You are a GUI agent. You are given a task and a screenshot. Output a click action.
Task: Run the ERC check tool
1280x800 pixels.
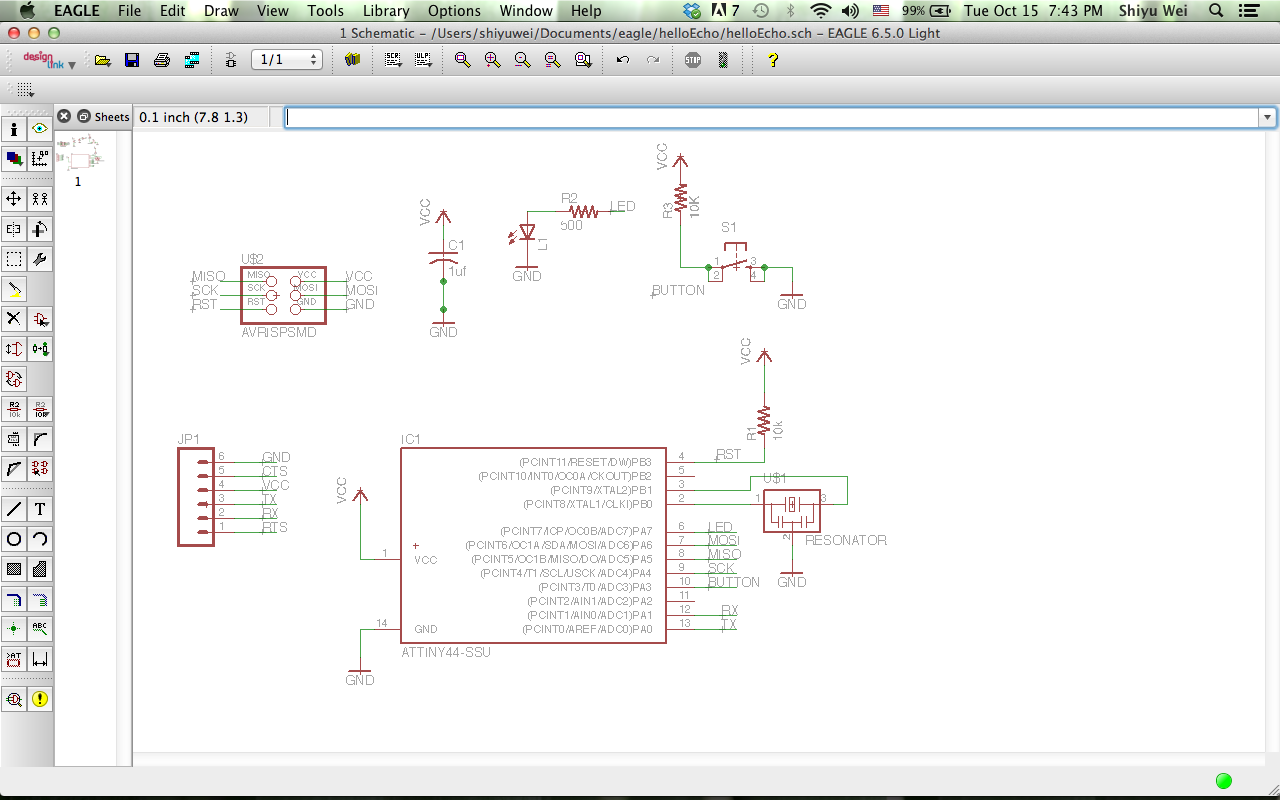click(x=14, y=699)
